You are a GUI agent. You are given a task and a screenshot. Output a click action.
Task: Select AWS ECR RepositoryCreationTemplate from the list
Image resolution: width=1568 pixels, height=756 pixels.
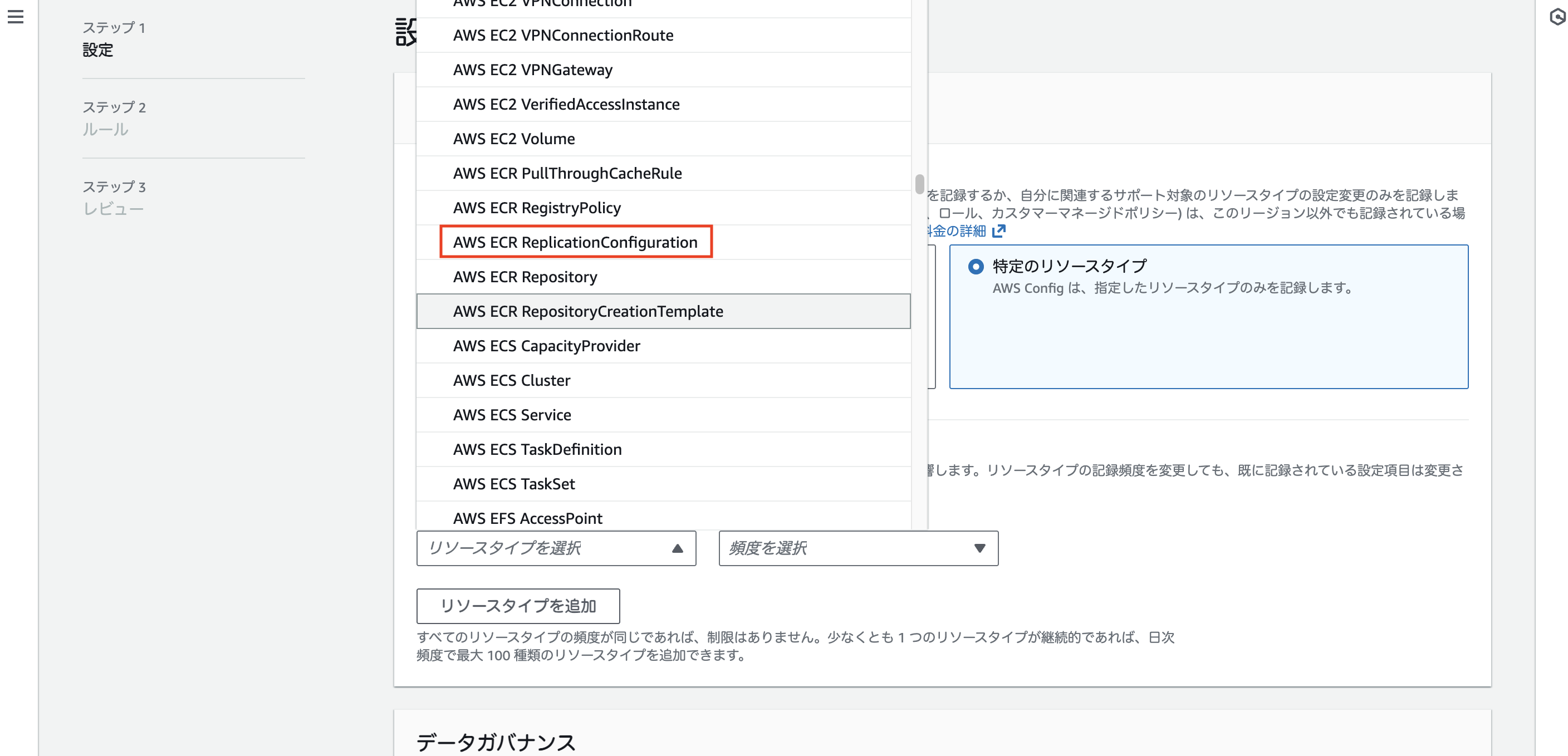coord(587,311)
